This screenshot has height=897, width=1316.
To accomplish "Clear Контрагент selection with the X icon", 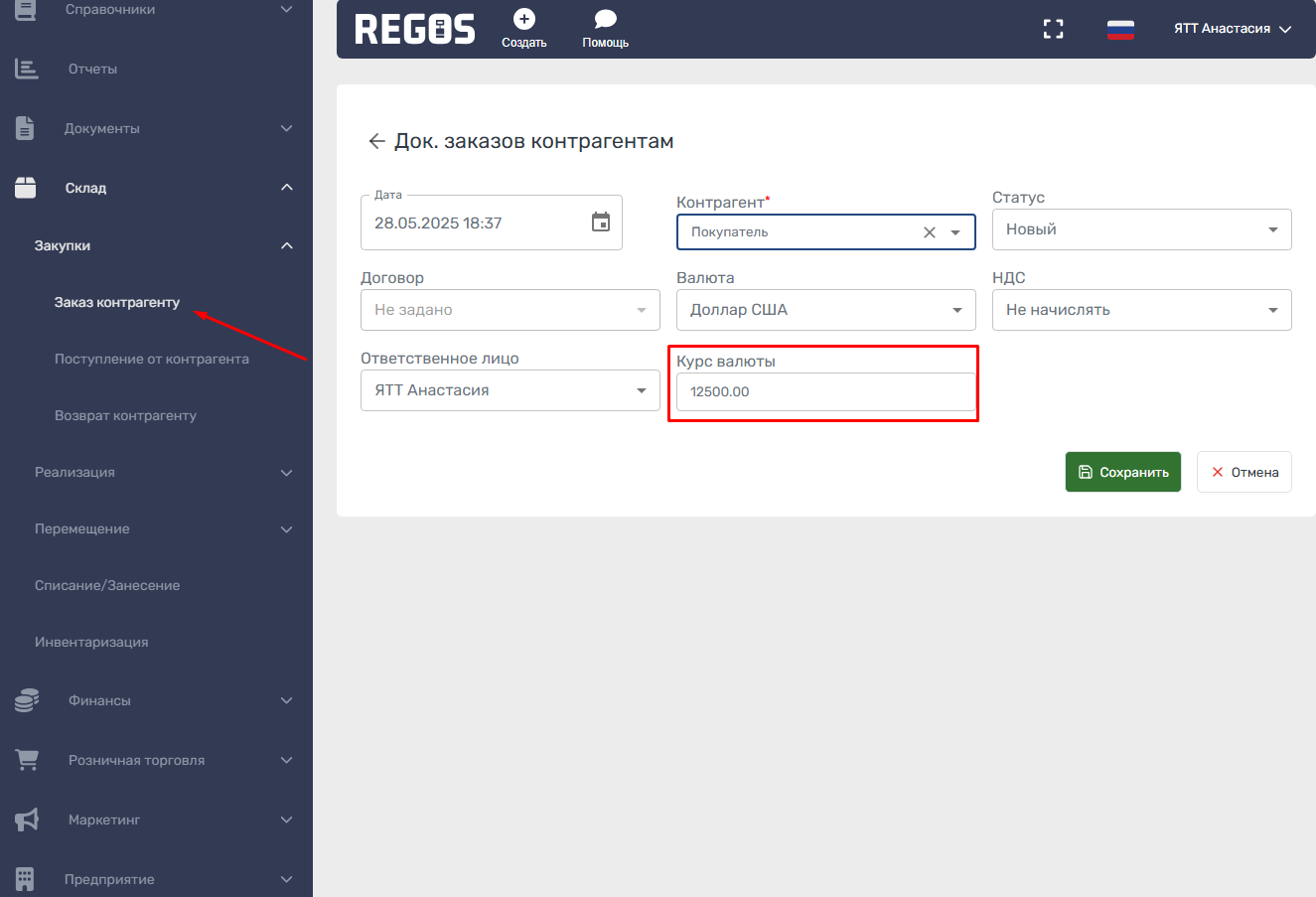I will [930, 232].
